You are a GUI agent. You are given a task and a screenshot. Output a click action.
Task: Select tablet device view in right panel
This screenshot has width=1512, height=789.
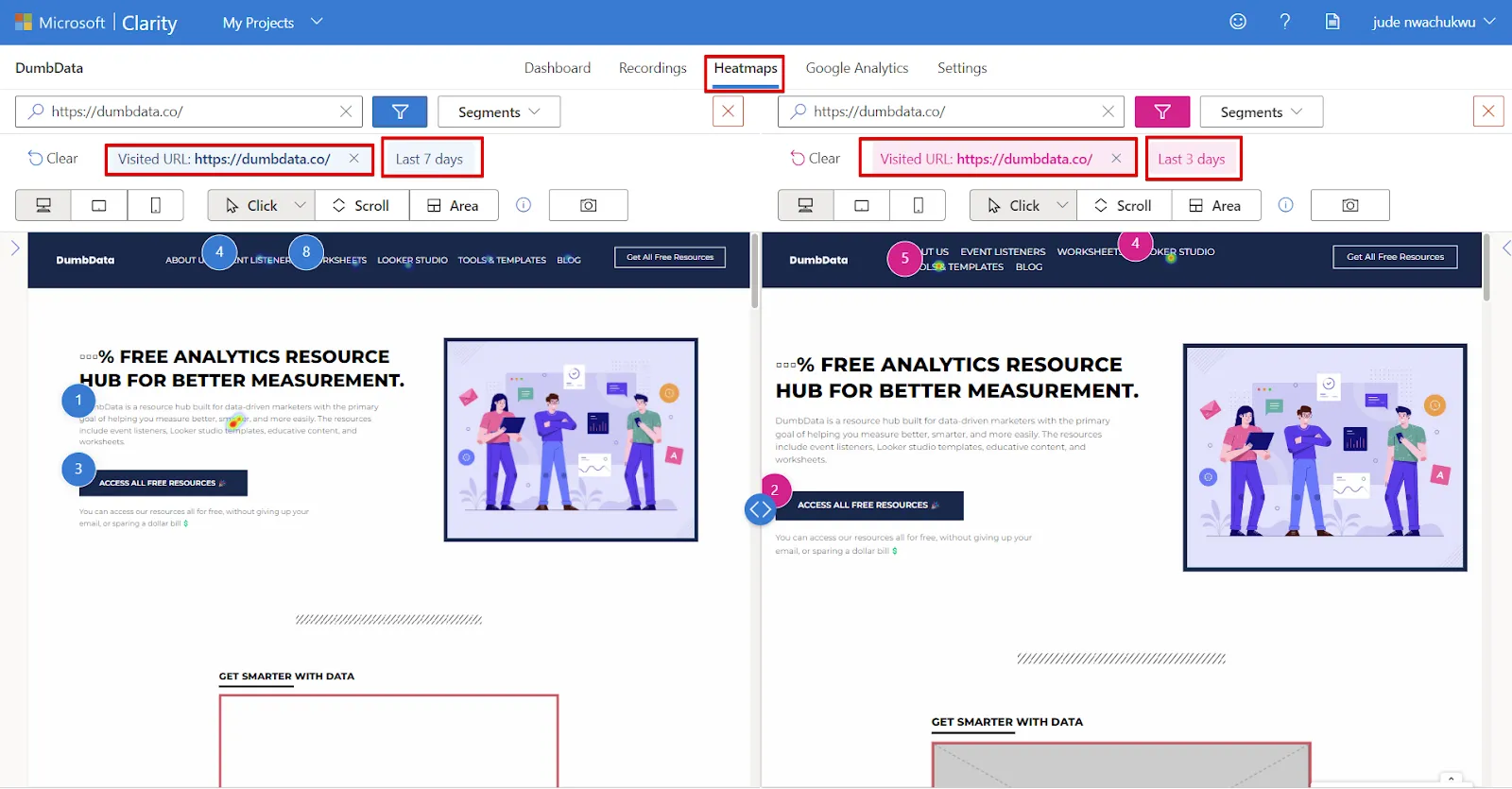[x=862, y=205]
